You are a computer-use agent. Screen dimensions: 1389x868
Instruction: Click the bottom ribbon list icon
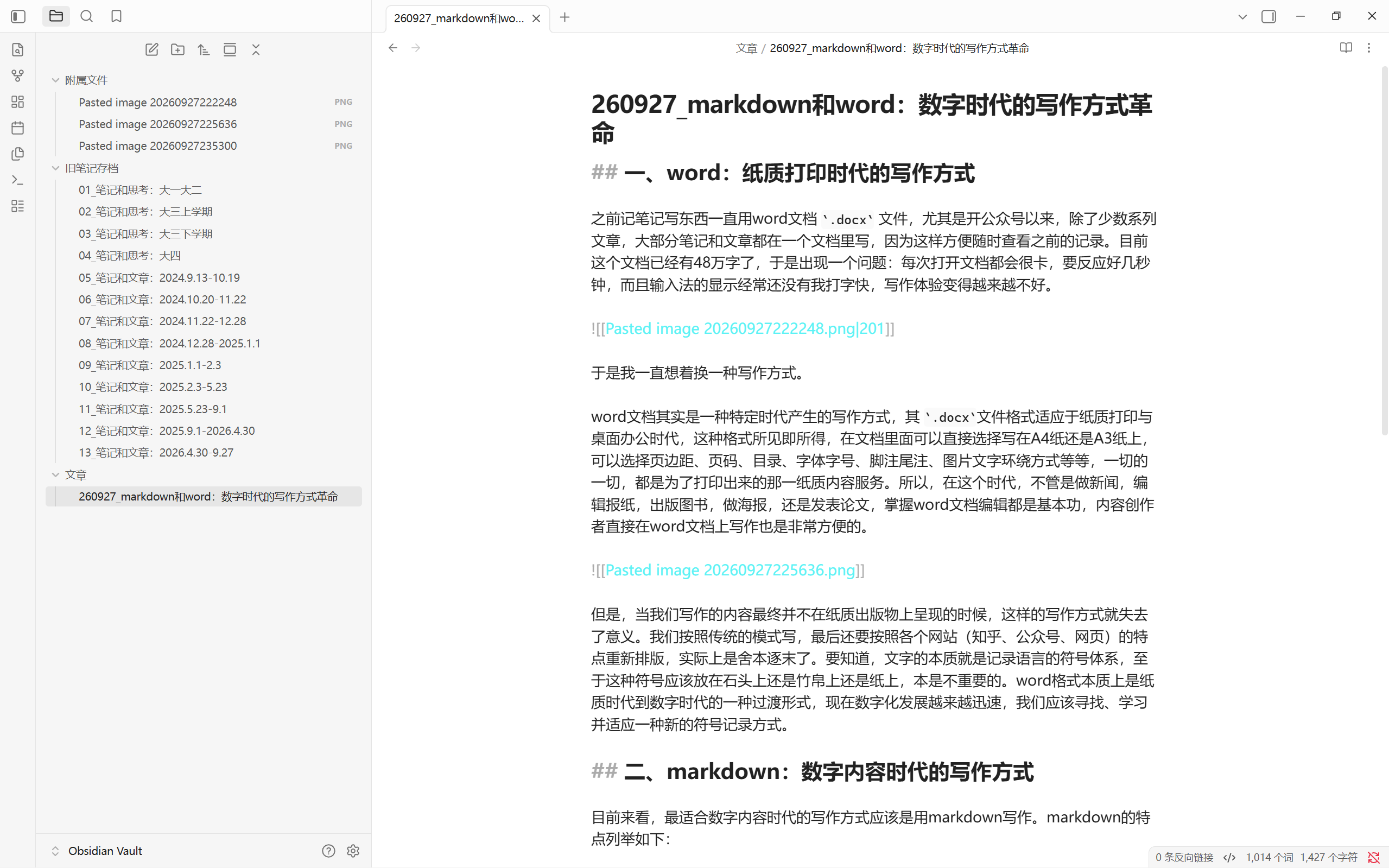(18, 206)
